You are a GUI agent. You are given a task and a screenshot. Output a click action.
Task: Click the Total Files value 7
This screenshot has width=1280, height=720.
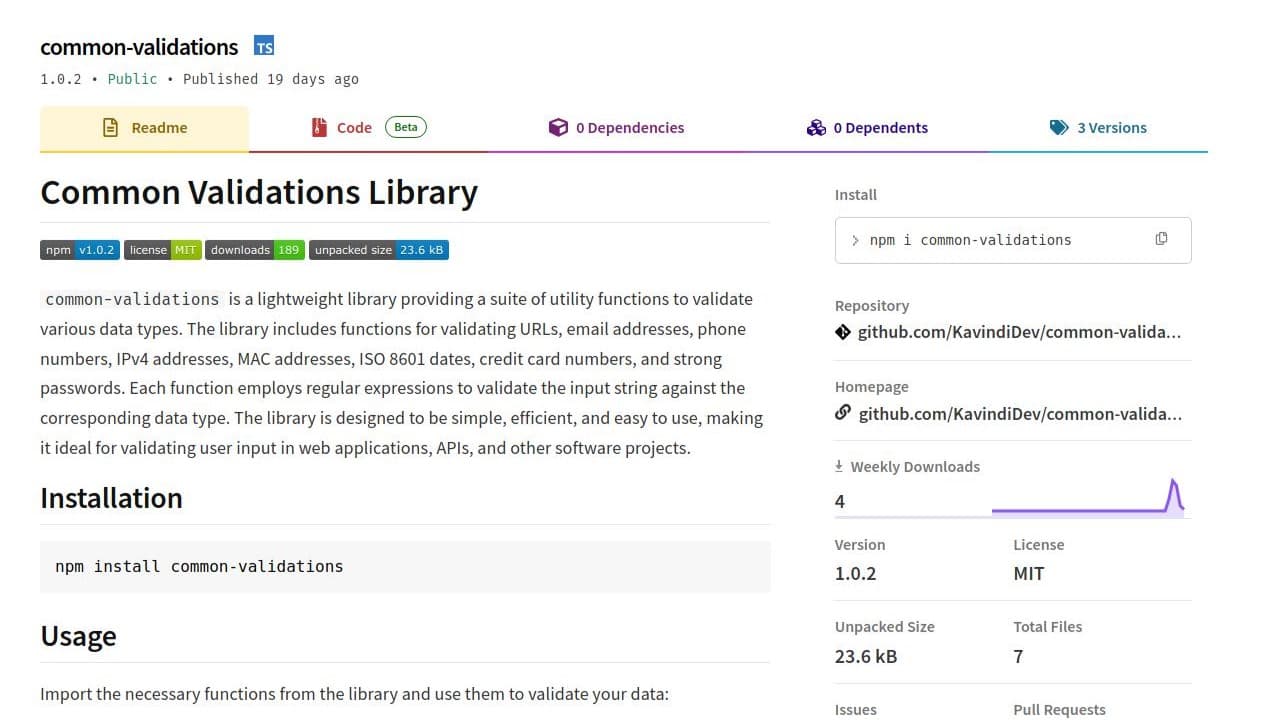[x=1018, y=656]
